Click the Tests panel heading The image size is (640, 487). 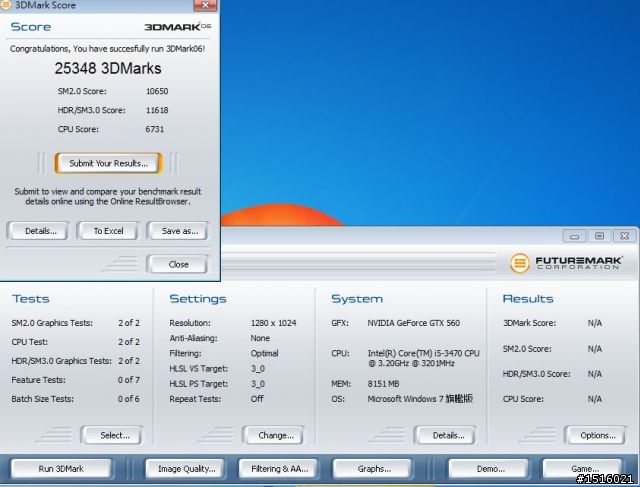(x=31, y=299)
